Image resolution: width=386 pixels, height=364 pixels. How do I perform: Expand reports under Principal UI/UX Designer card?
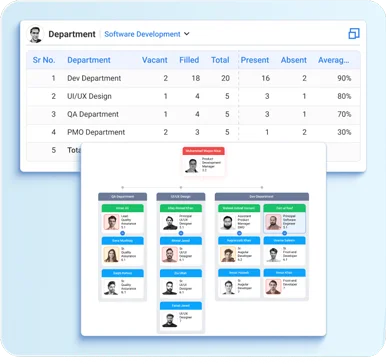[181, 233]
